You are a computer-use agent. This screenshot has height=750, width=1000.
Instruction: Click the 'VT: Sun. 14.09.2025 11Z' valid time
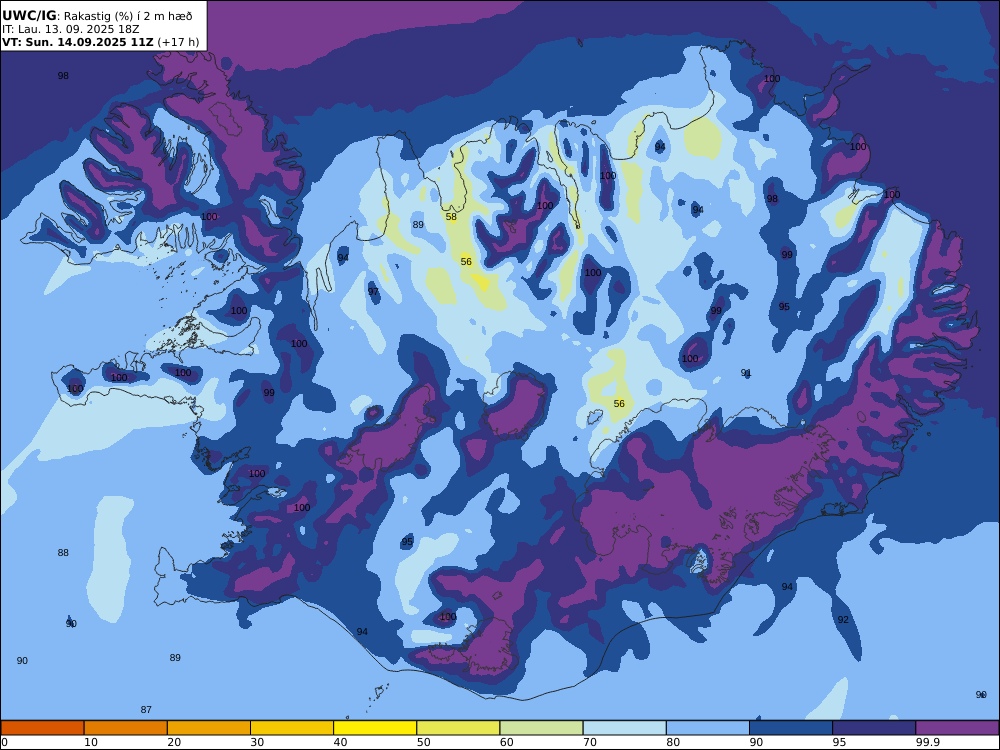tap(78, 42)
